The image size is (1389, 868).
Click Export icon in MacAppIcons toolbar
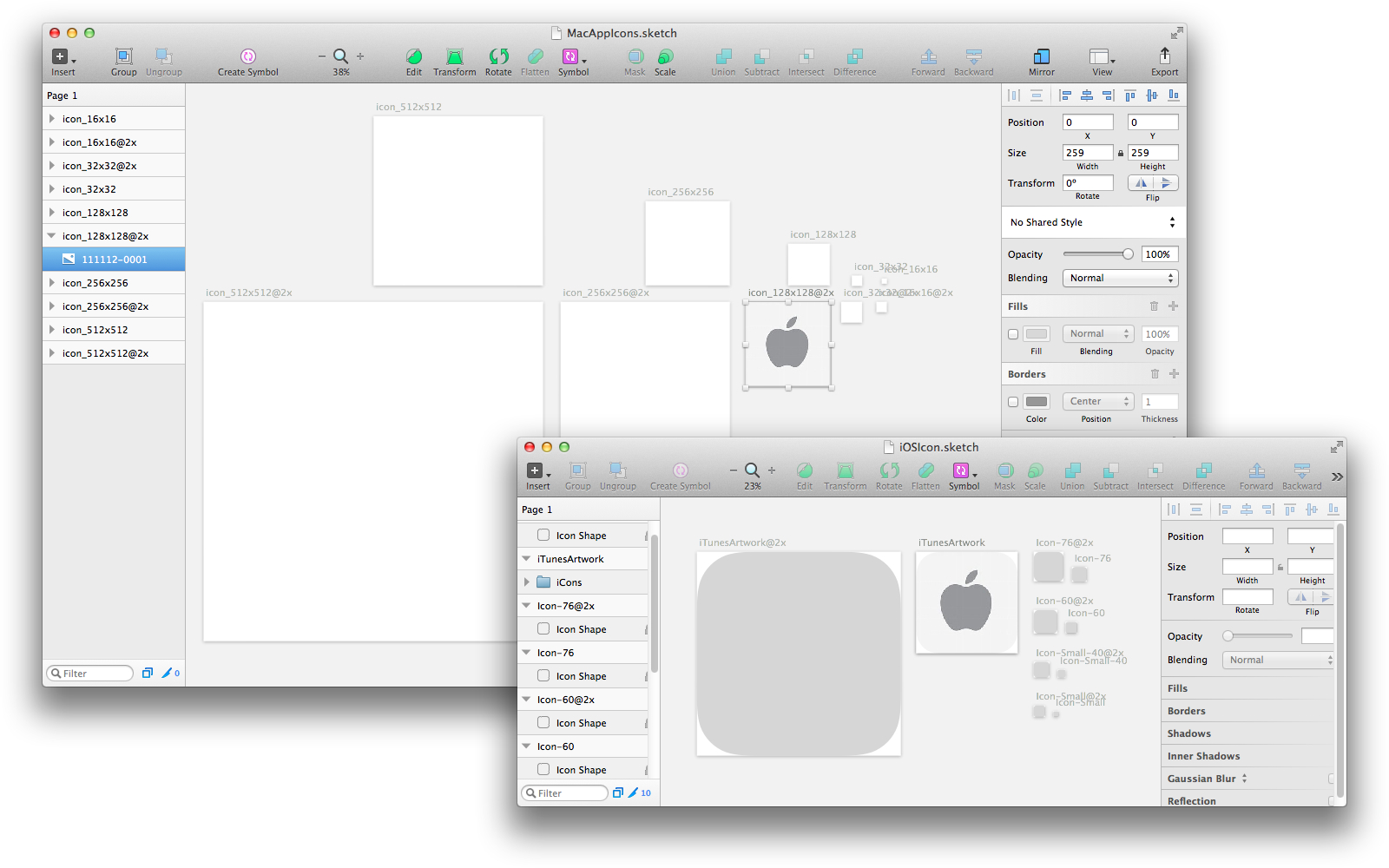coord(1165,56)
